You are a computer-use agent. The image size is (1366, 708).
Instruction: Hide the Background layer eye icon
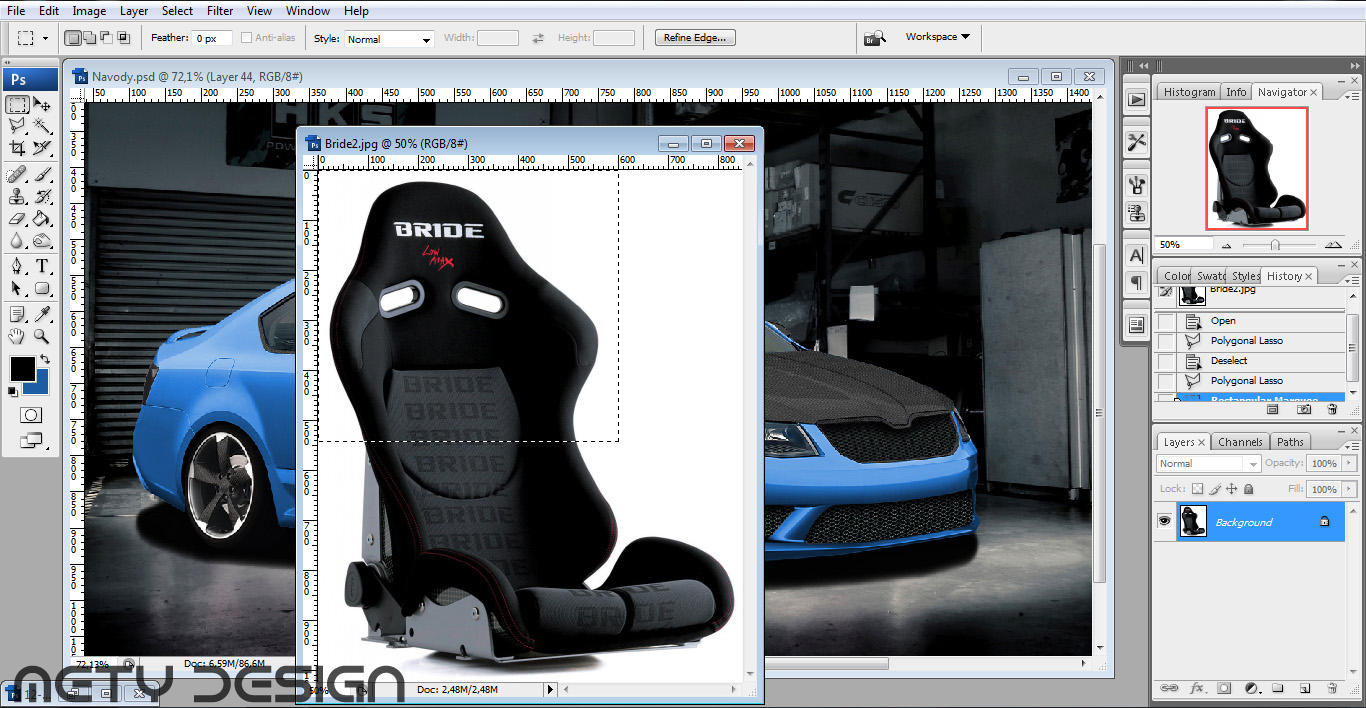point(1164,521)
